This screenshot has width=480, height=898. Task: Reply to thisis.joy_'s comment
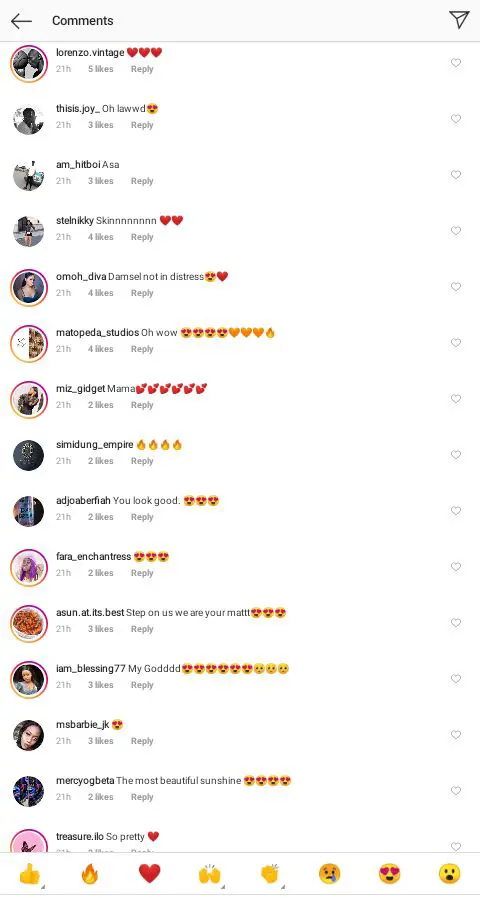click(x=142, y=125)
